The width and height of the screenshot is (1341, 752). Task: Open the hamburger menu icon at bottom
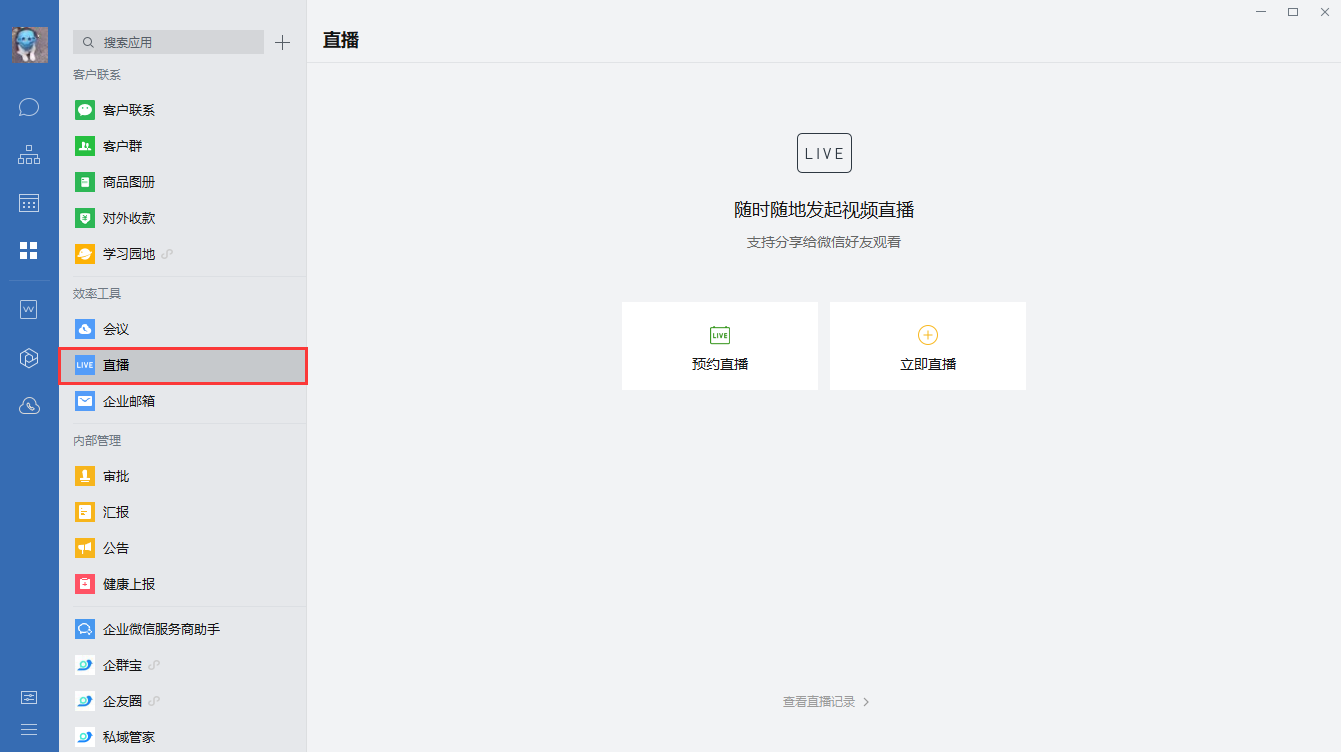point(29,729)
